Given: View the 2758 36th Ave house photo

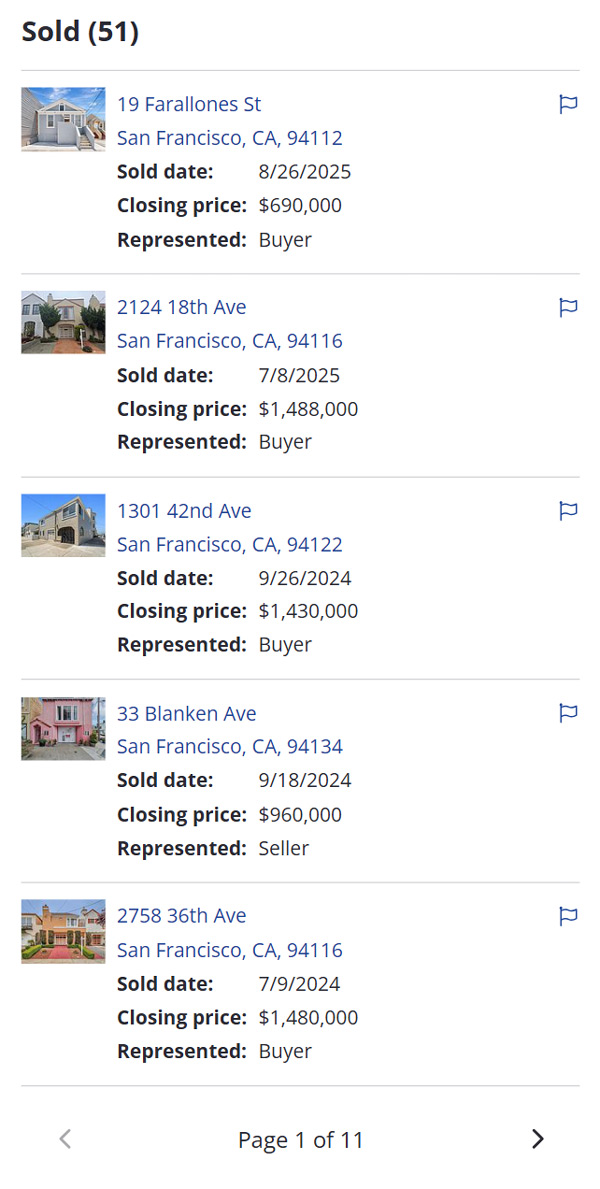Looking at the screenshot, I should 63,931.
